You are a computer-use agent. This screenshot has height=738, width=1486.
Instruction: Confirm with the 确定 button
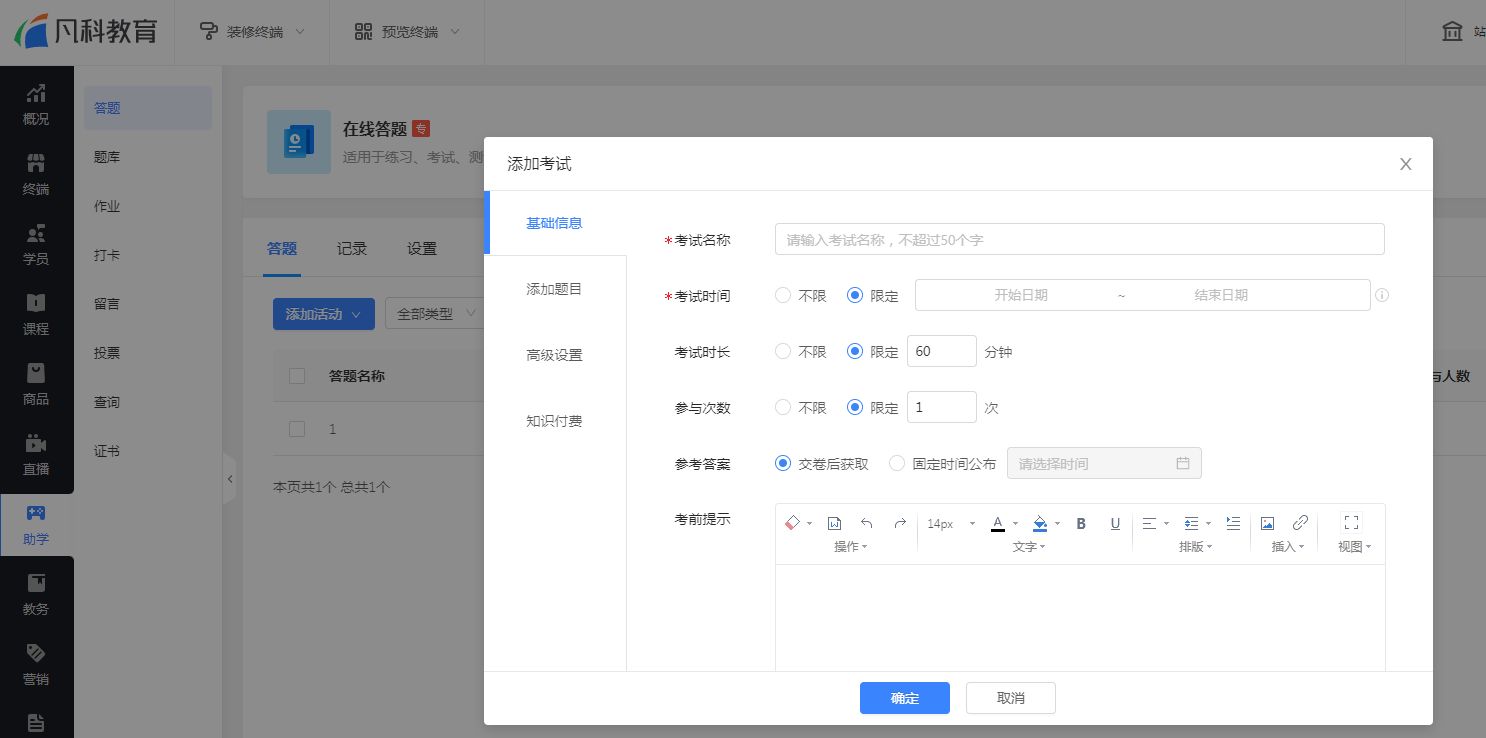pos(905,698)
